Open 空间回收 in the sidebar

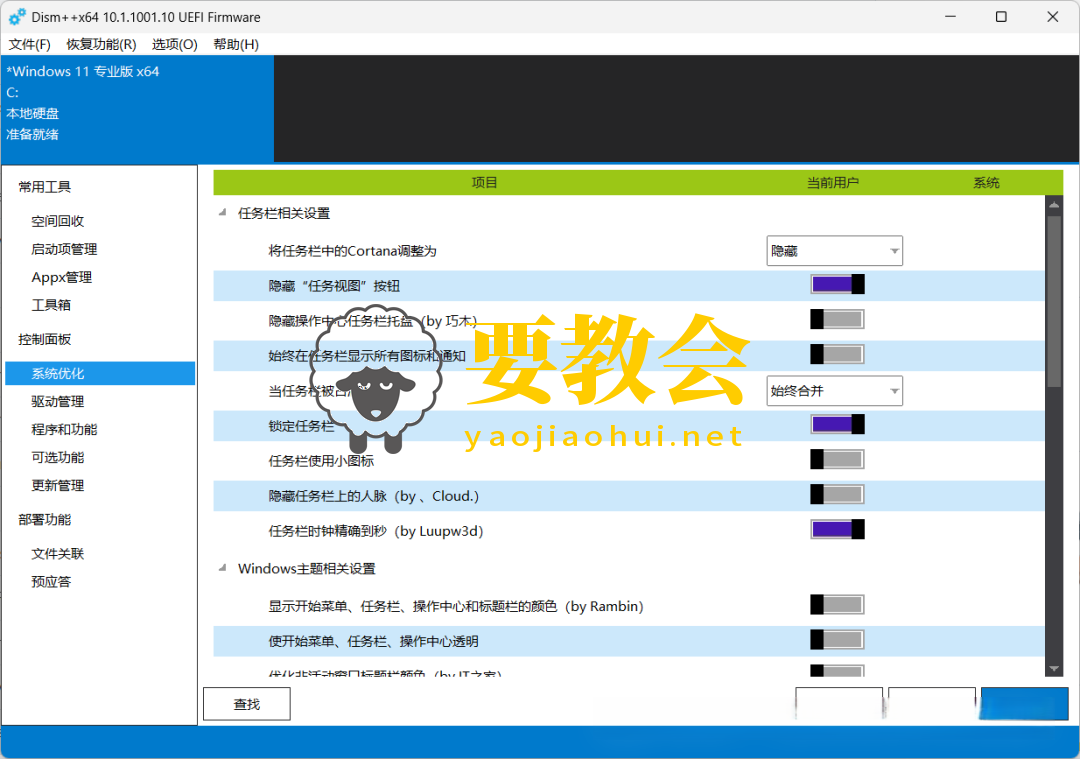pyautogui.click(x=57, y=221)
